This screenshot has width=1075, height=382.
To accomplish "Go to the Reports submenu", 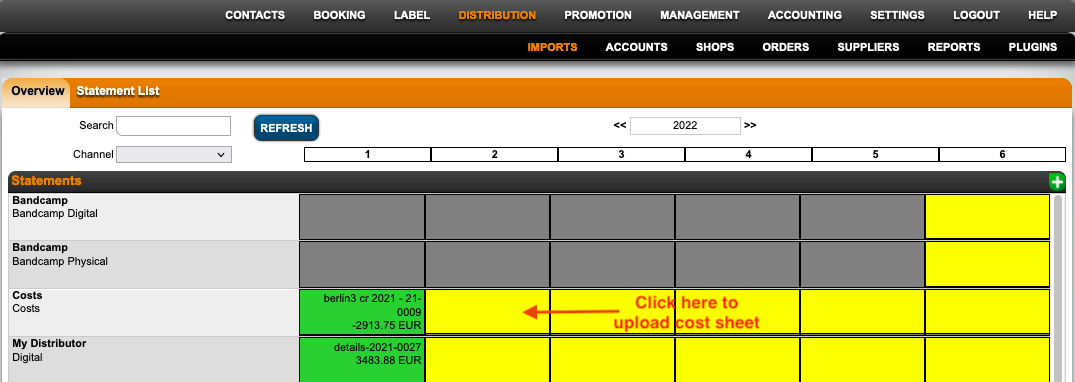I will tap(954, 47).
